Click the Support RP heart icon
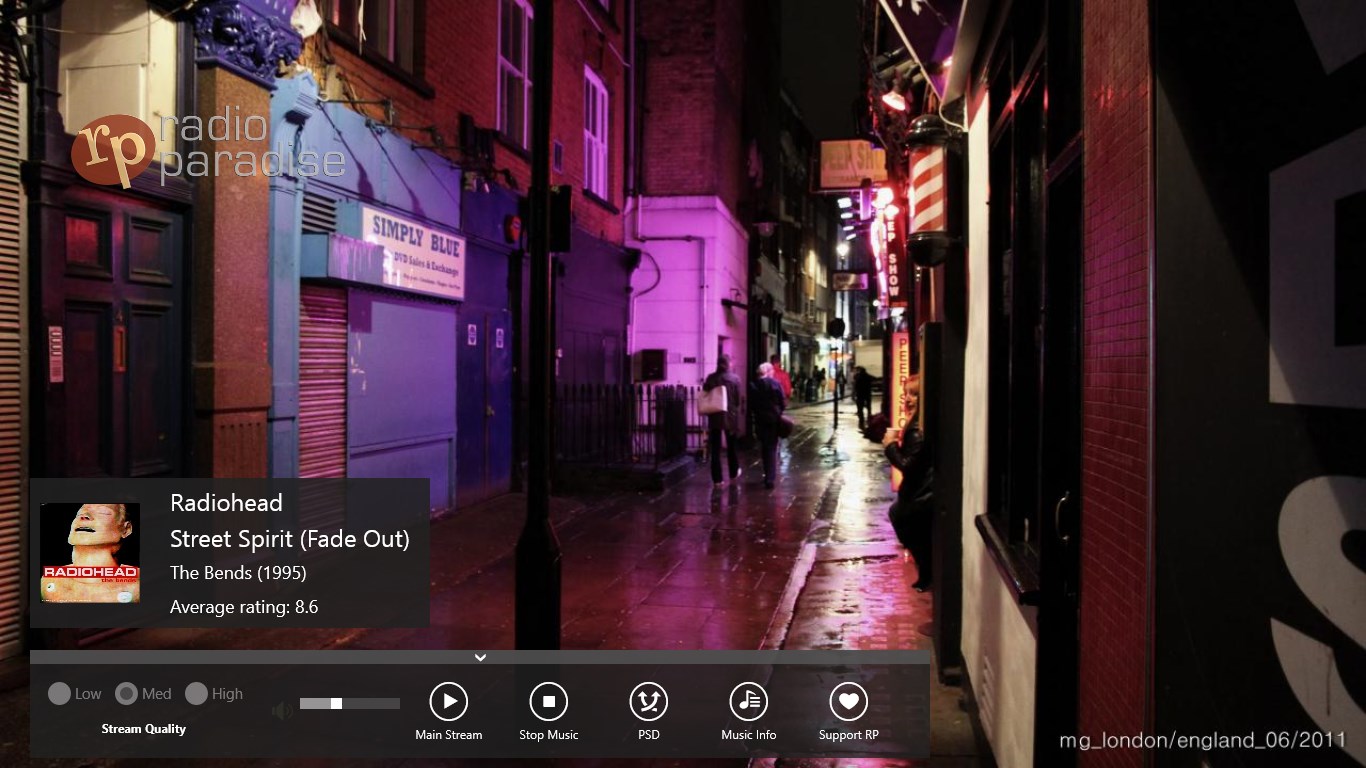 (847, 700)
